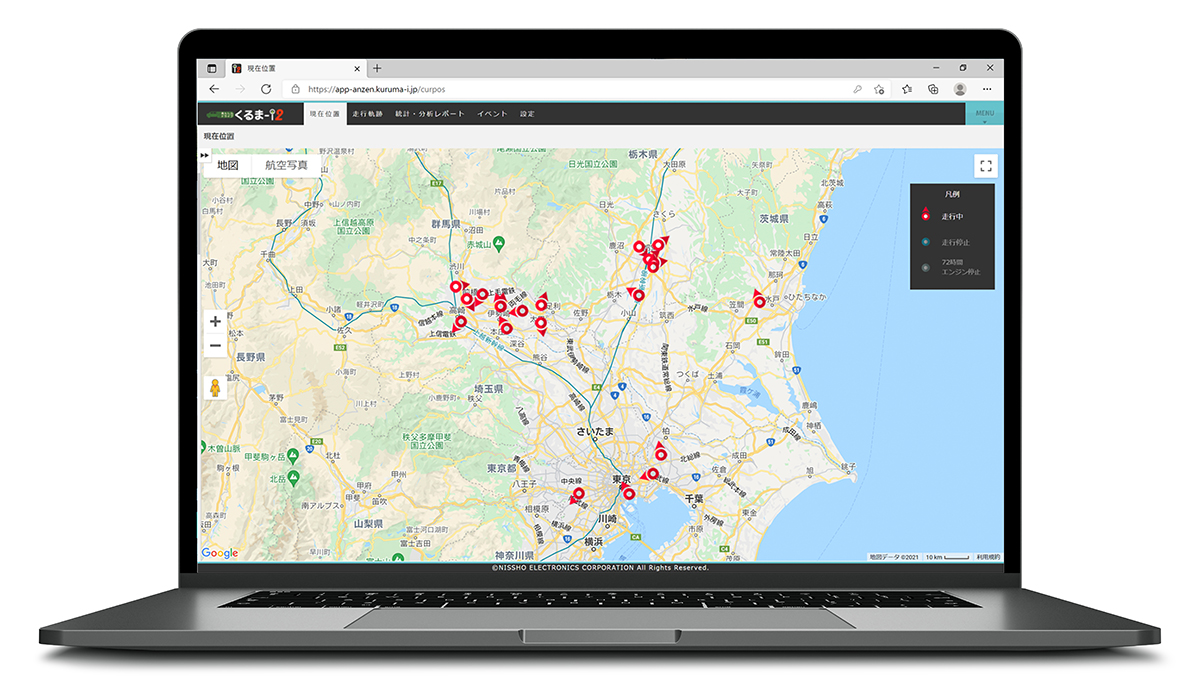This screenshot has height=694, width=1200.
Task: Expand the collapsed side panel arrow
Action: (204, 155)
